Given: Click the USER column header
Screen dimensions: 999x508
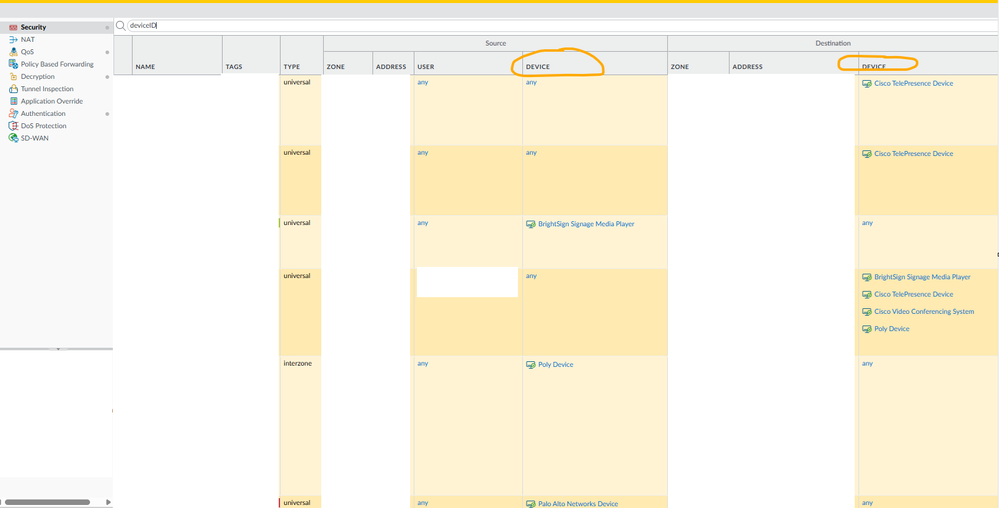Looking at the screenshot, I should click(x=426, y=66).
